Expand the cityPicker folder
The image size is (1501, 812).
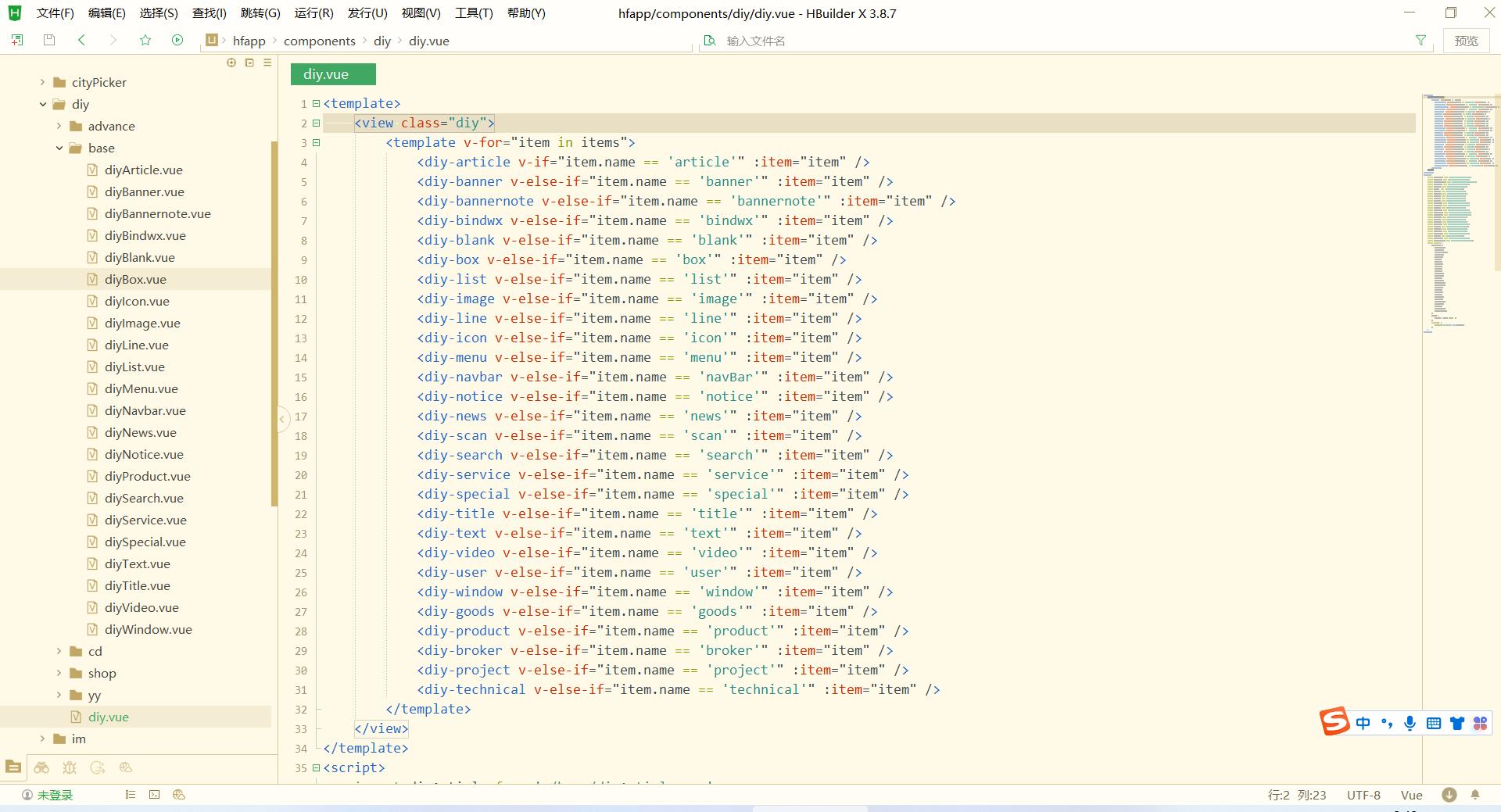[42, 82]
